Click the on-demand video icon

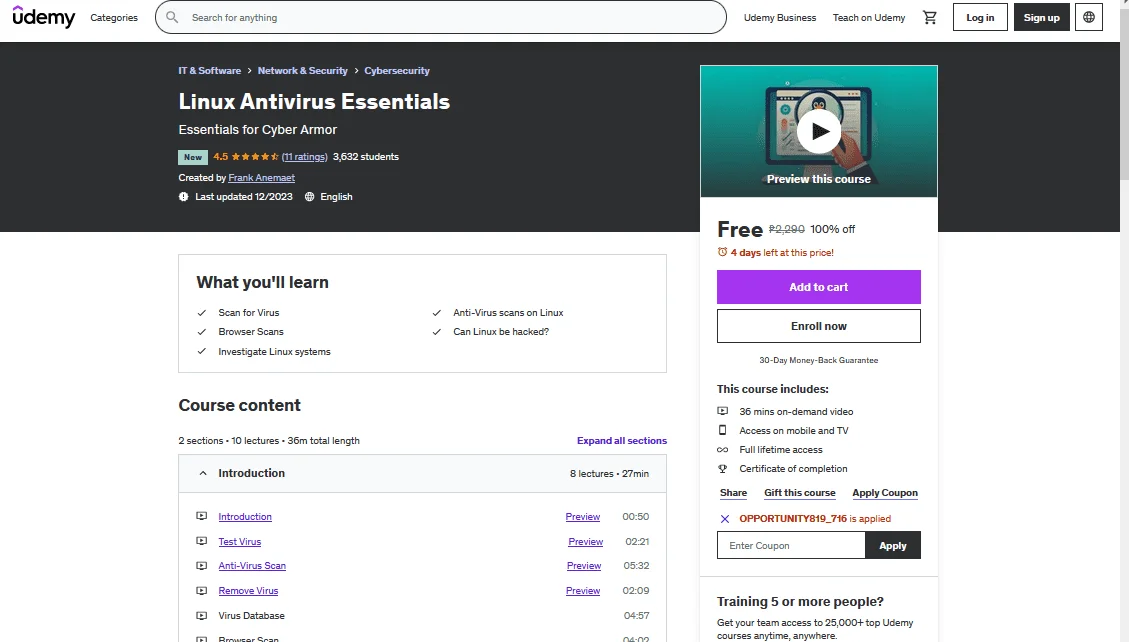(x=722, y=411)
